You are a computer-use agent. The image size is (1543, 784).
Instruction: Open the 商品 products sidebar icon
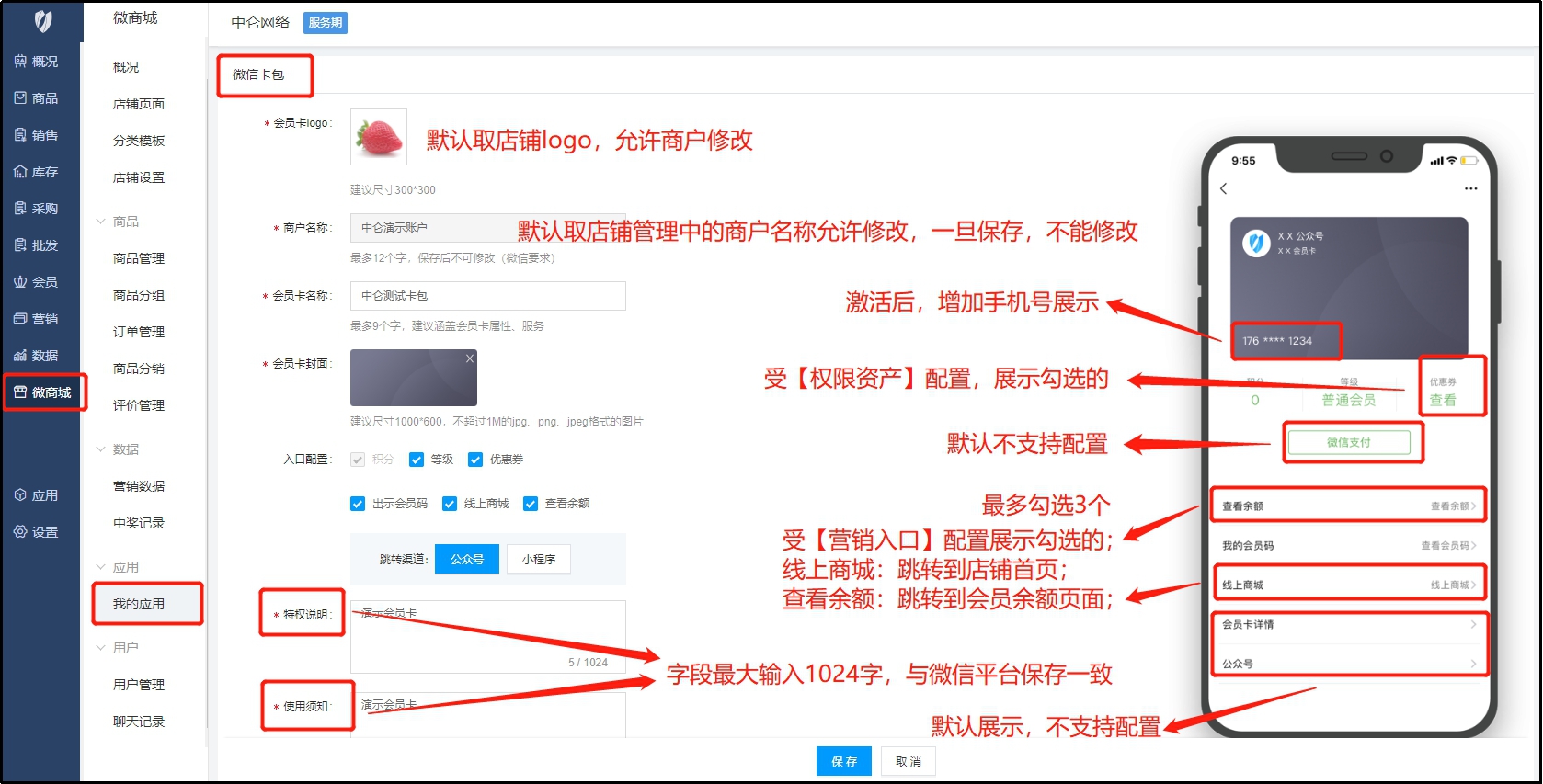20,98
